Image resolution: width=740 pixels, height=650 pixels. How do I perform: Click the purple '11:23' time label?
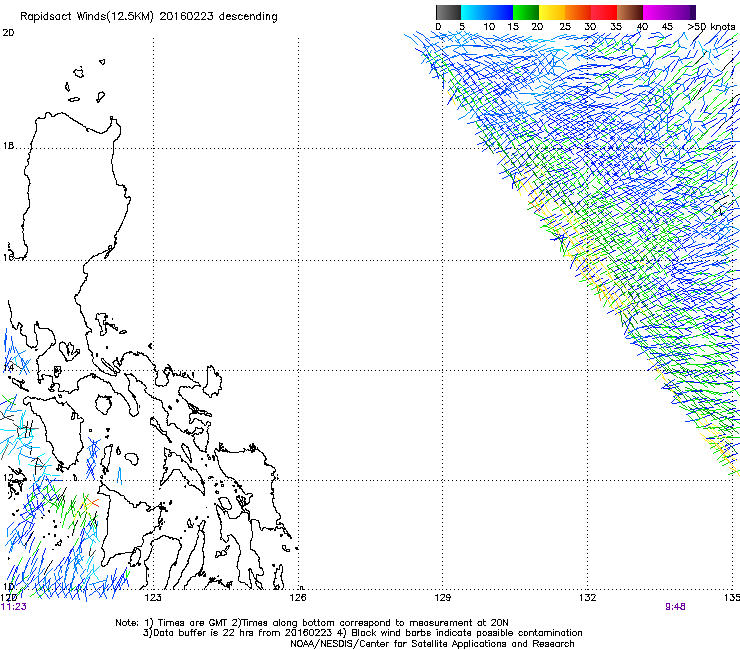tap(14, 607)
